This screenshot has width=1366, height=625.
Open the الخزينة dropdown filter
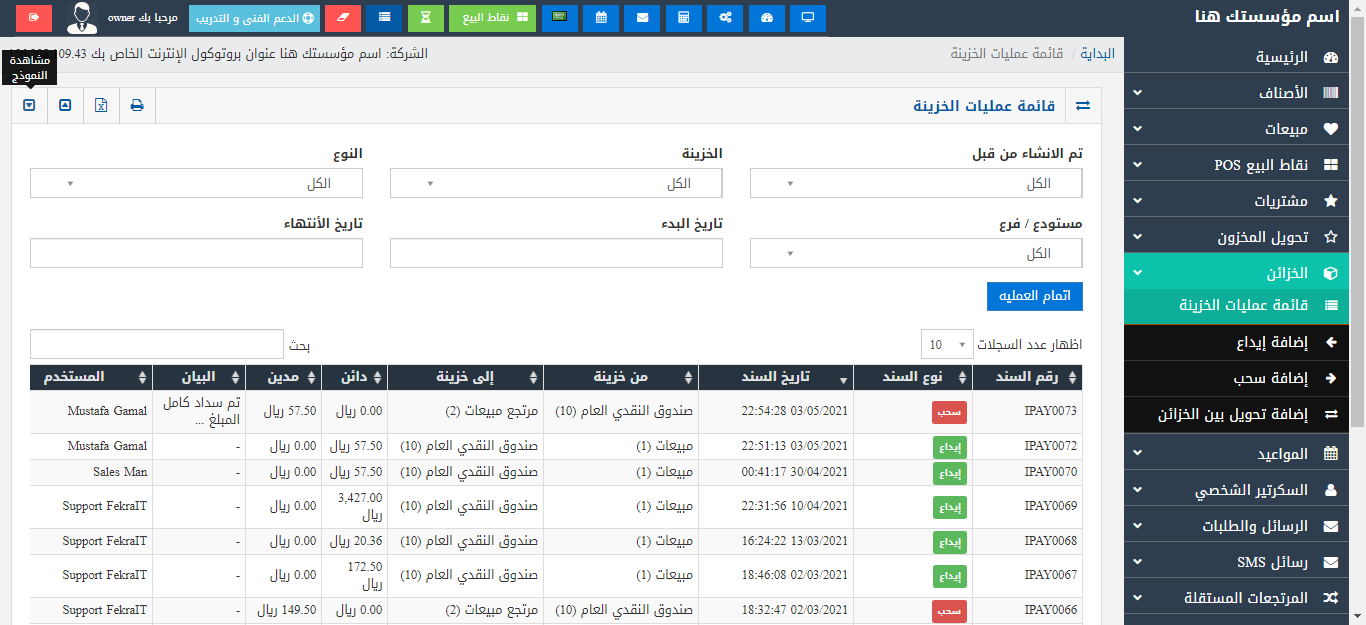tap(556, 183)
